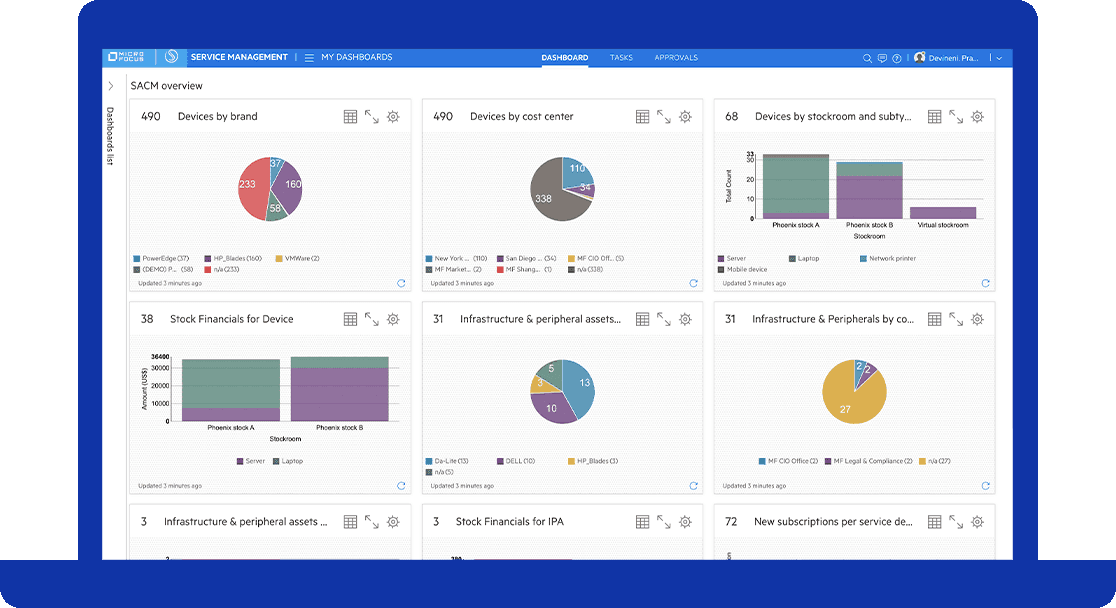Viewport: 1116px width, 608px height.
Task: Toggle VMWare (2) legend entry
Action: (298, 258)
